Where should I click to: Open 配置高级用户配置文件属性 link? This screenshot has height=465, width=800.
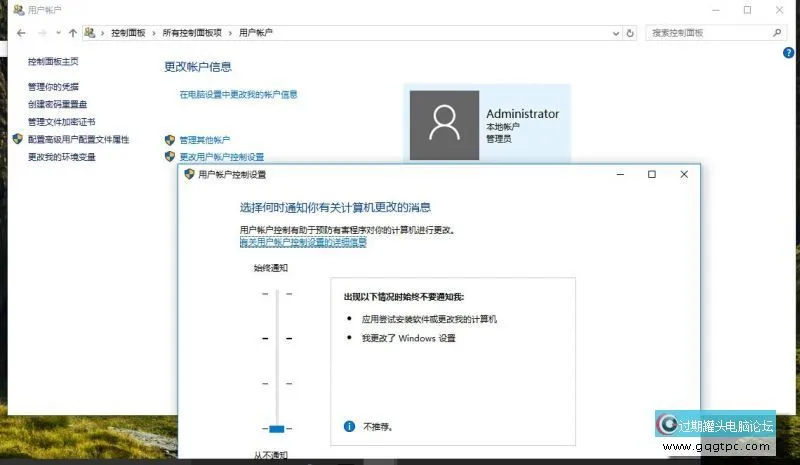(x=78, y=139)
